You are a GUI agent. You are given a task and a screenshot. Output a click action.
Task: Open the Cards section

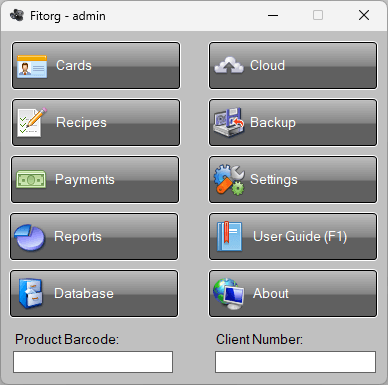(96, 66)
